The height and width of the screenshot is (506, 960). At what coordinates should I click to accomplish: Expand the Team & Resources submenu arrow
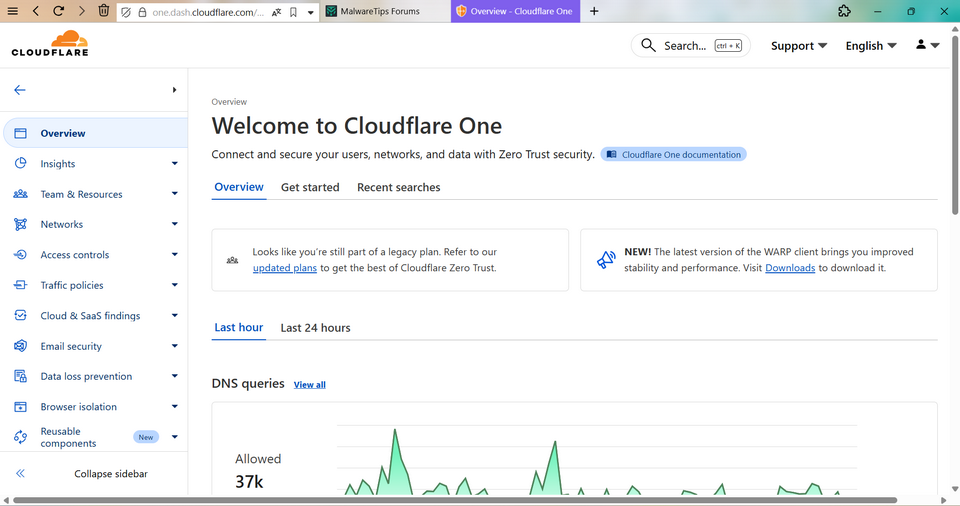pos(174,194)
